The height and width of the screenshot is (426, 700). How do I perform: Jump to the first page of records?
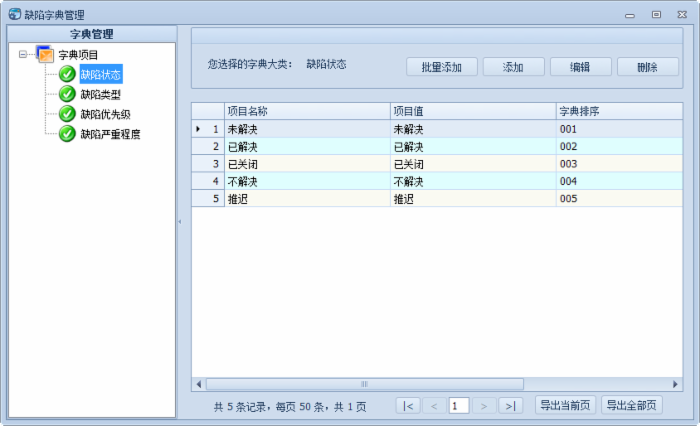click(x=408, y=405)
